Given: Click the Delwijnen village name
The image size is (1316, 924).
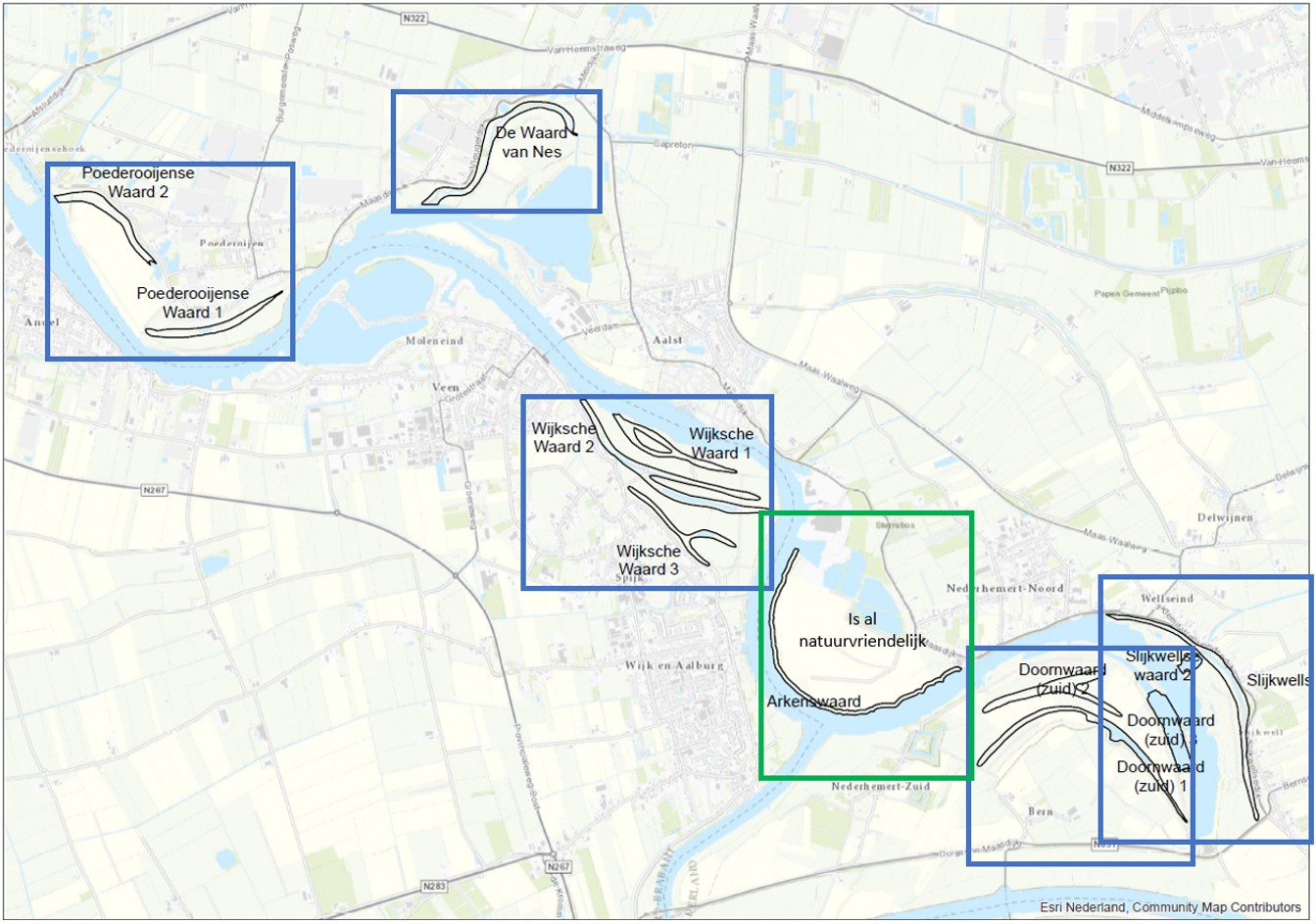Looking at the screenshot, I should pos(1225,517).
